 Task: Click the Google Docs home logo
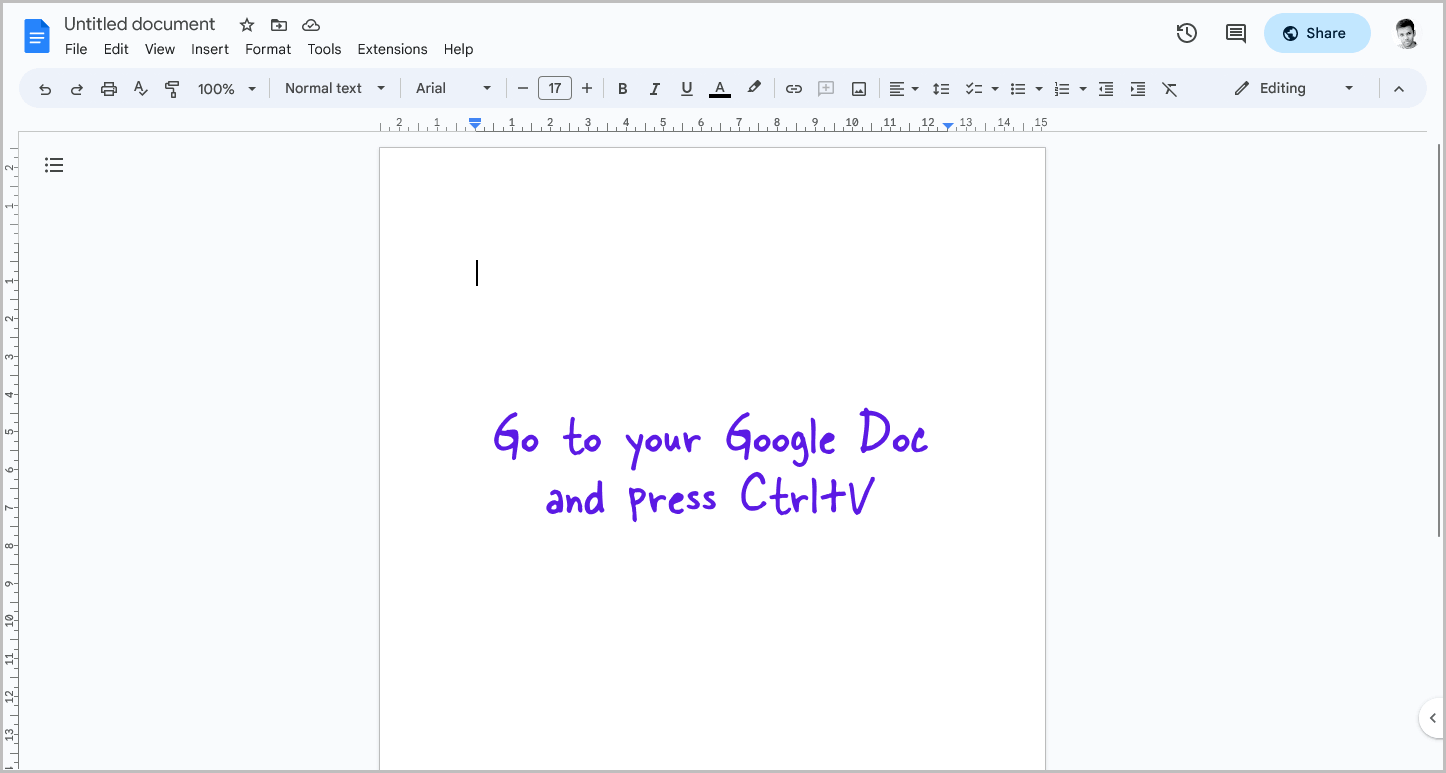(37, 36)
